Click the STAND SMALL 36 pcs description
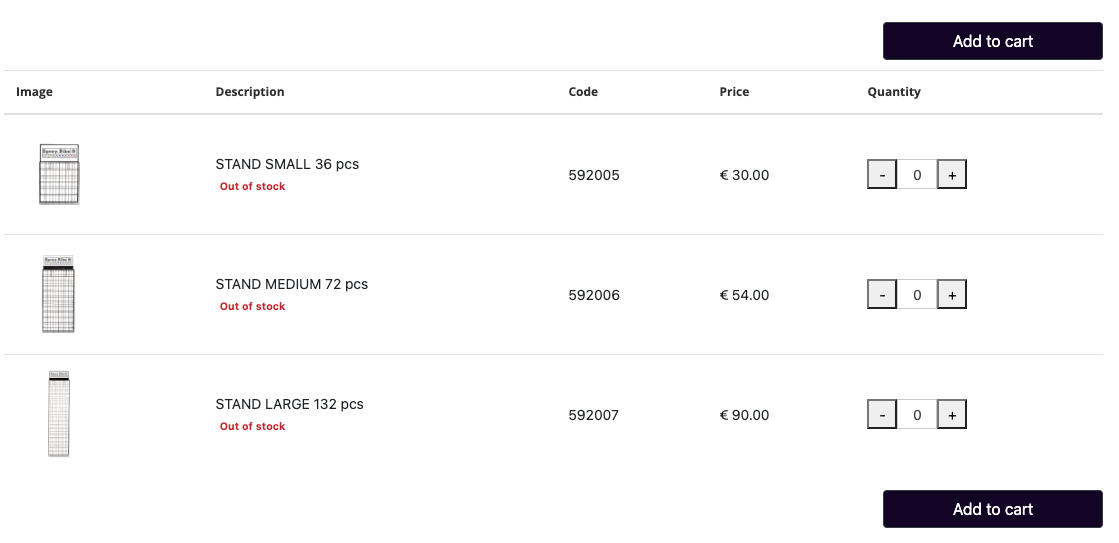Image resolution: width=1119 pixels, height=543 pixels. pyautogui.click(x=287, y=164)
